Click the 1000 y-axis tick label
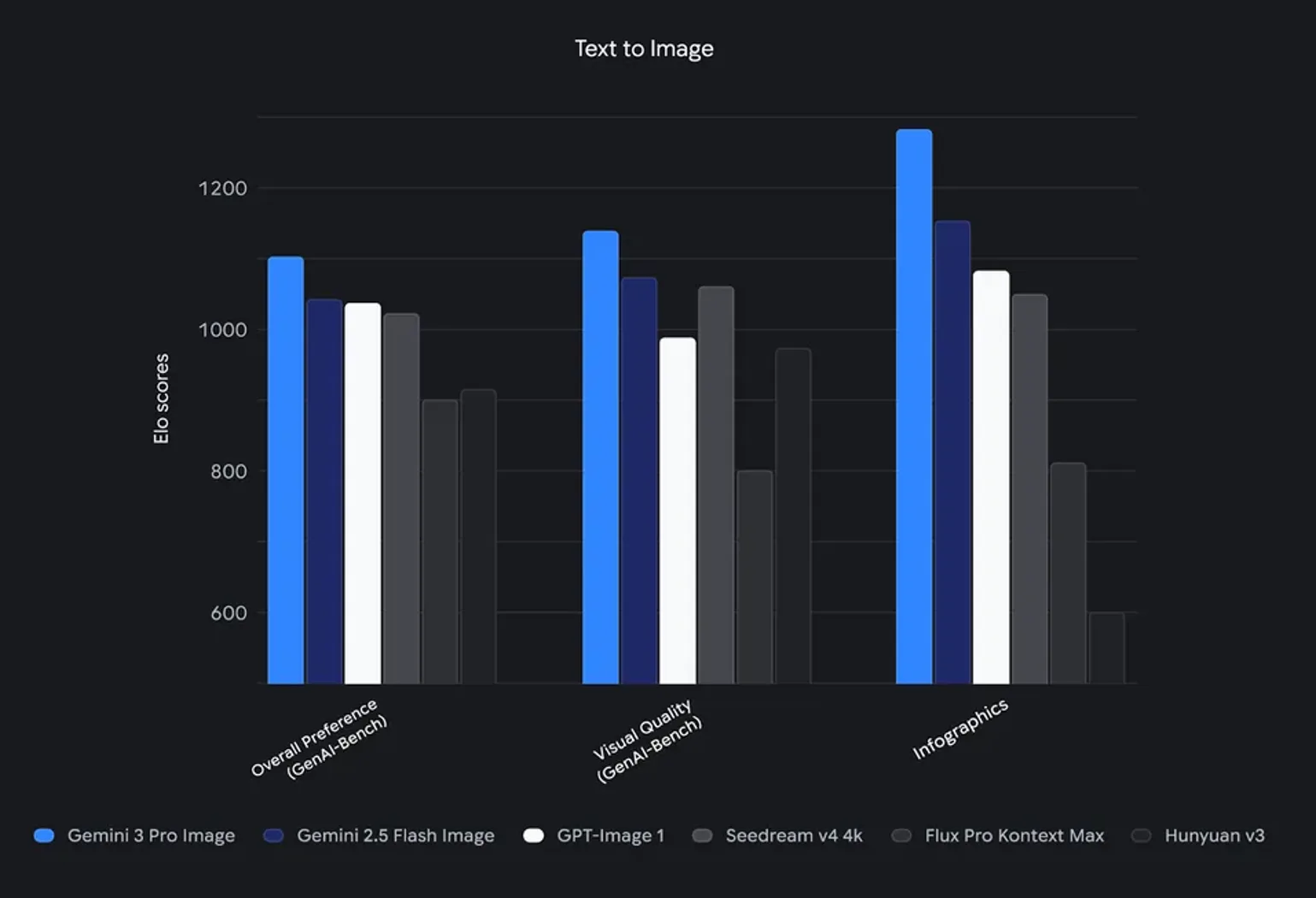The width and height of the screenshot is (1316, 898). point(222,330)
